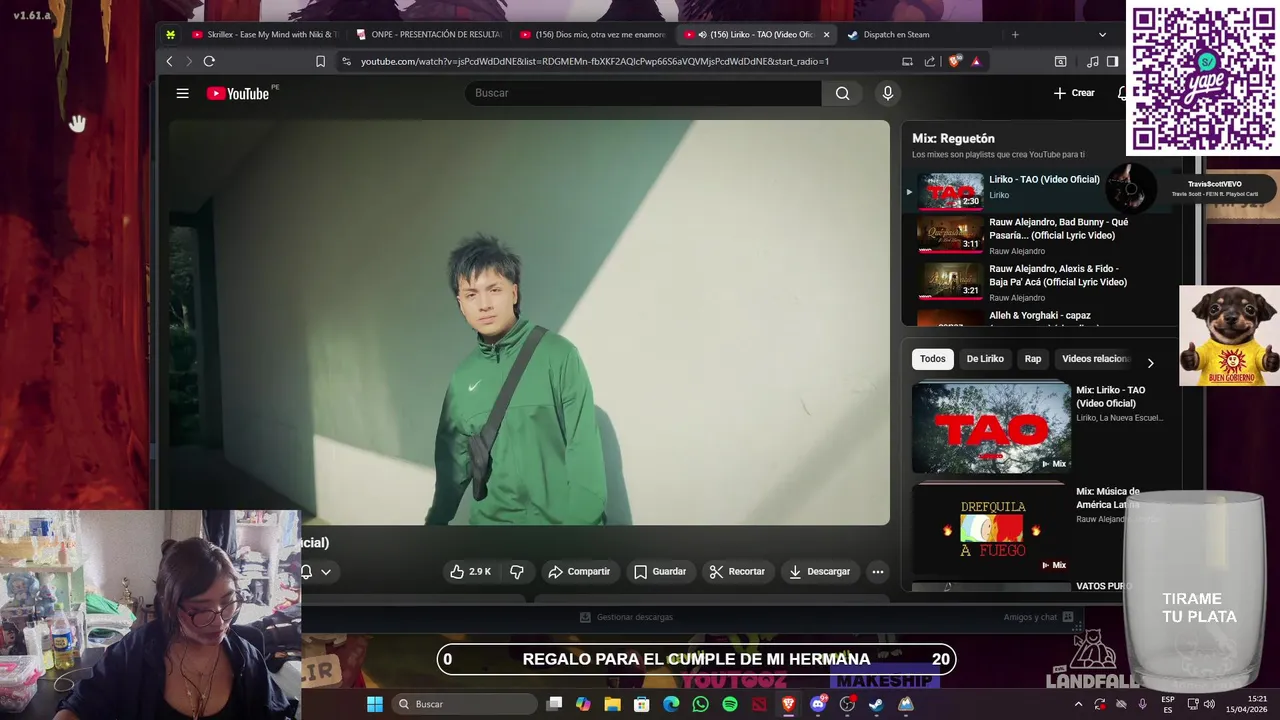The image size is (1280, 720).
Task: Open OBS Studio from the taskbar
Action: point(847,704)
